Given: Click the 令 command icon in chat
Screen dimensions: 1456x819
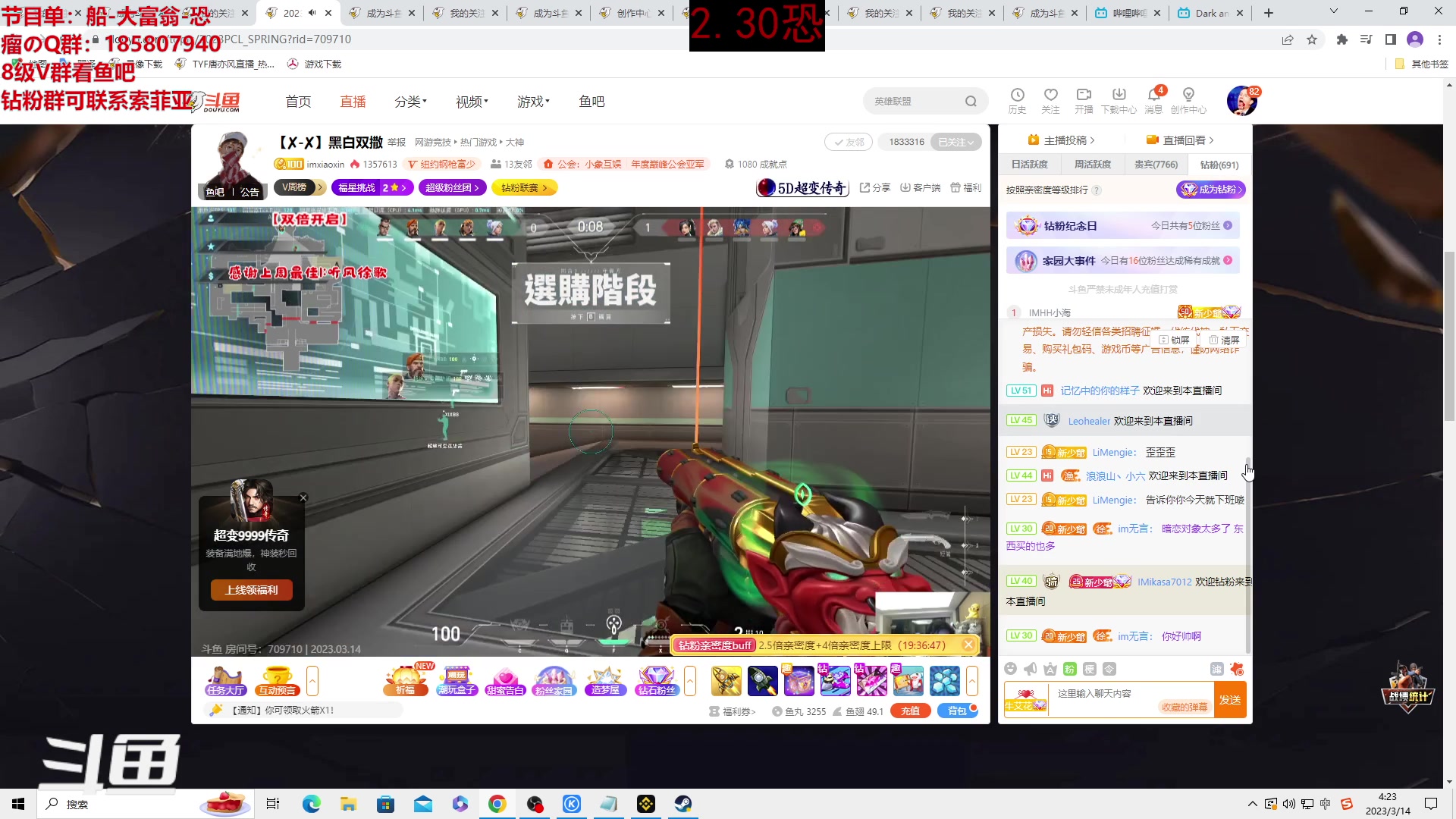Looking at the screenshot, I should (1109, 669).
